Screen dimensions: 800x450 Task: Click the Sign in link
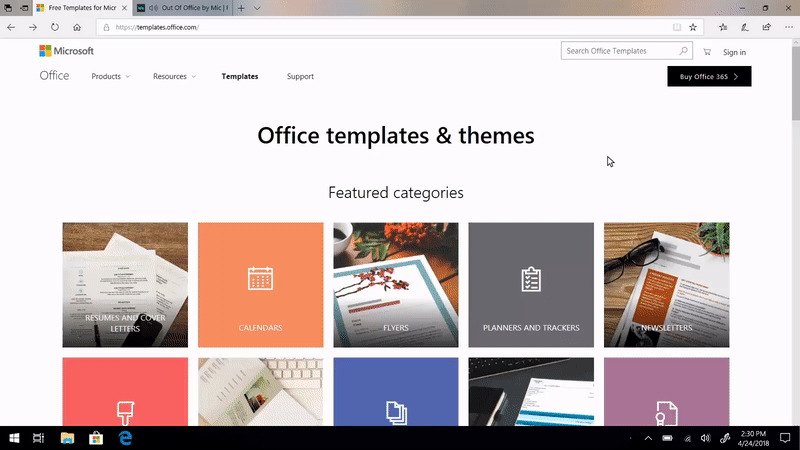734,52
